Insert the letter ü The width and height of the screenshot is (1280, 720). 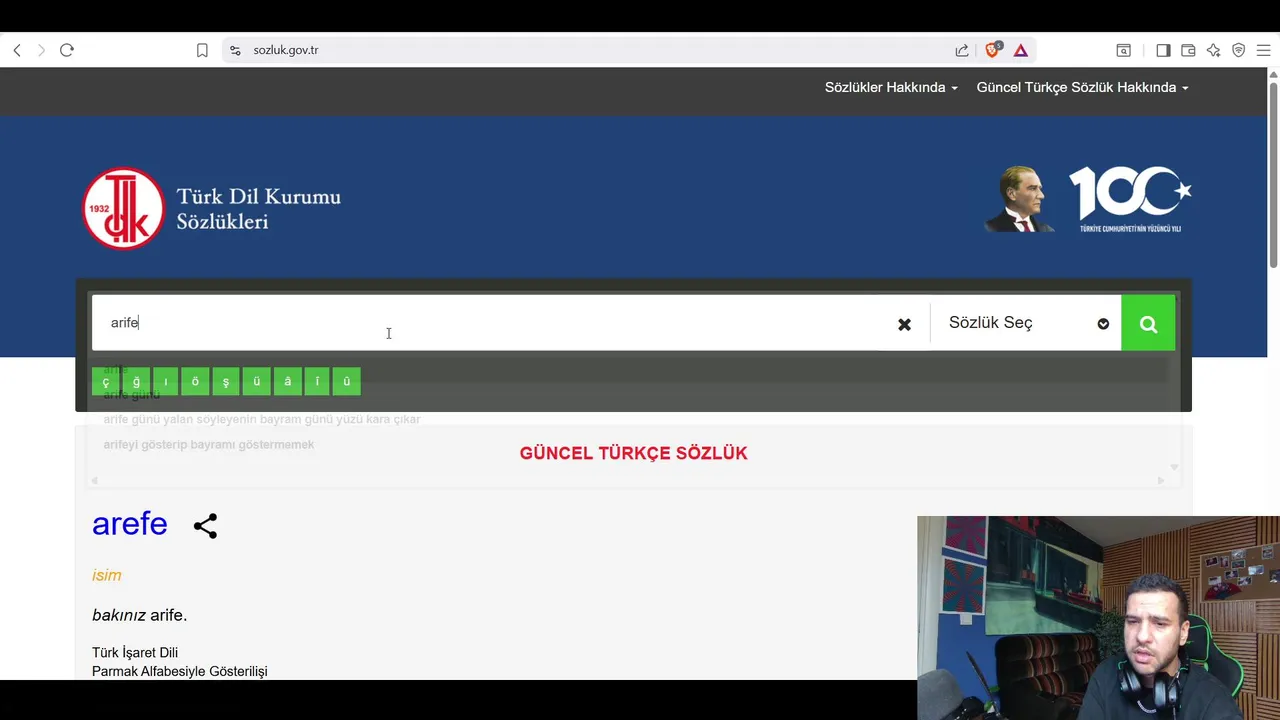(x=256, y=381)
